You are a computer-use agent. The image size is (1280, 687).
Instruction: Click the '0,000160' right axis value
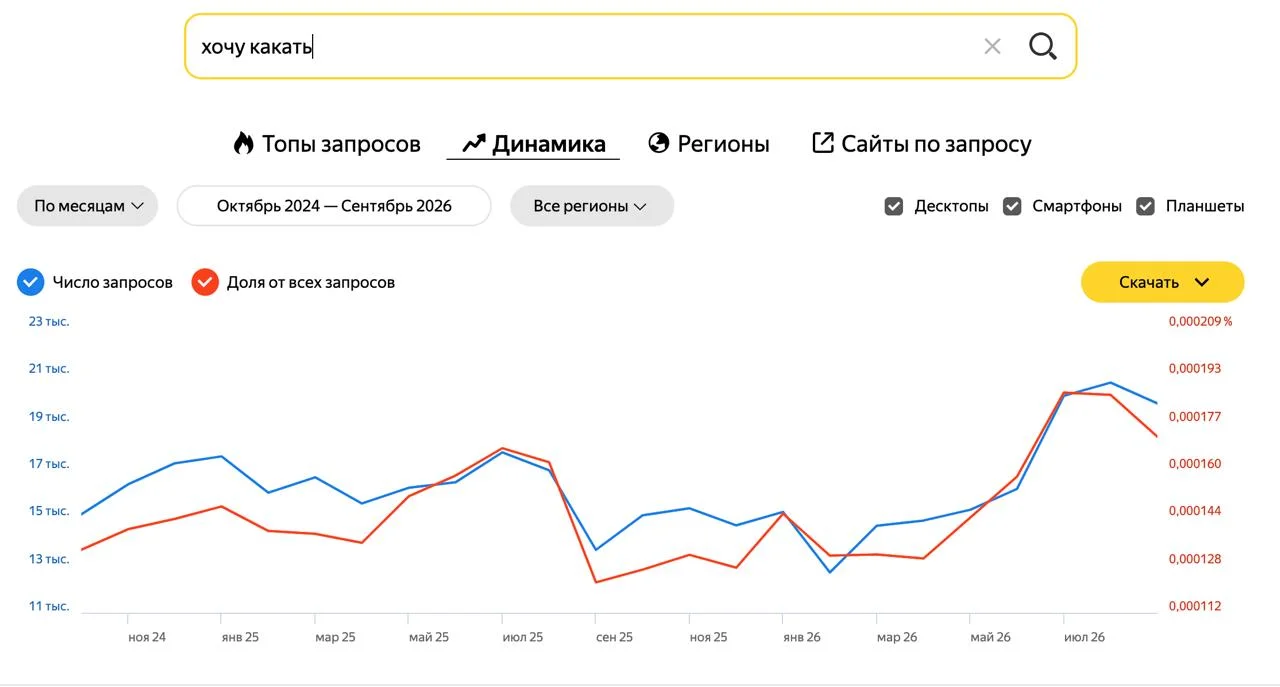pyautogui.click(x=1195, y=464)
